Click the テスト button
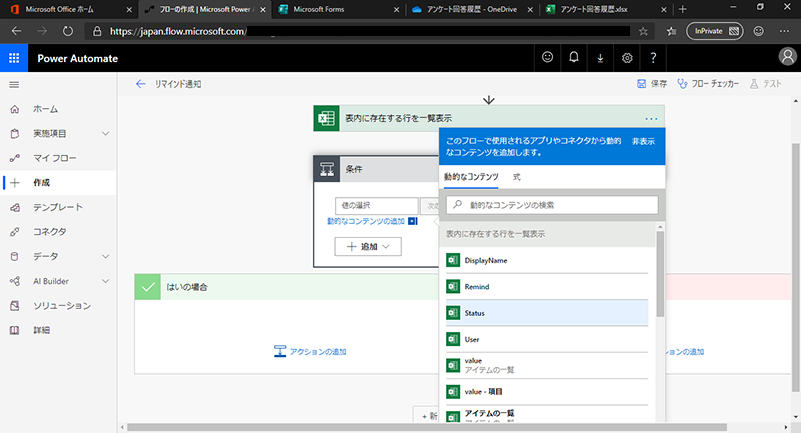The width and height of the screenshot is (801, 433). point(765,84)
